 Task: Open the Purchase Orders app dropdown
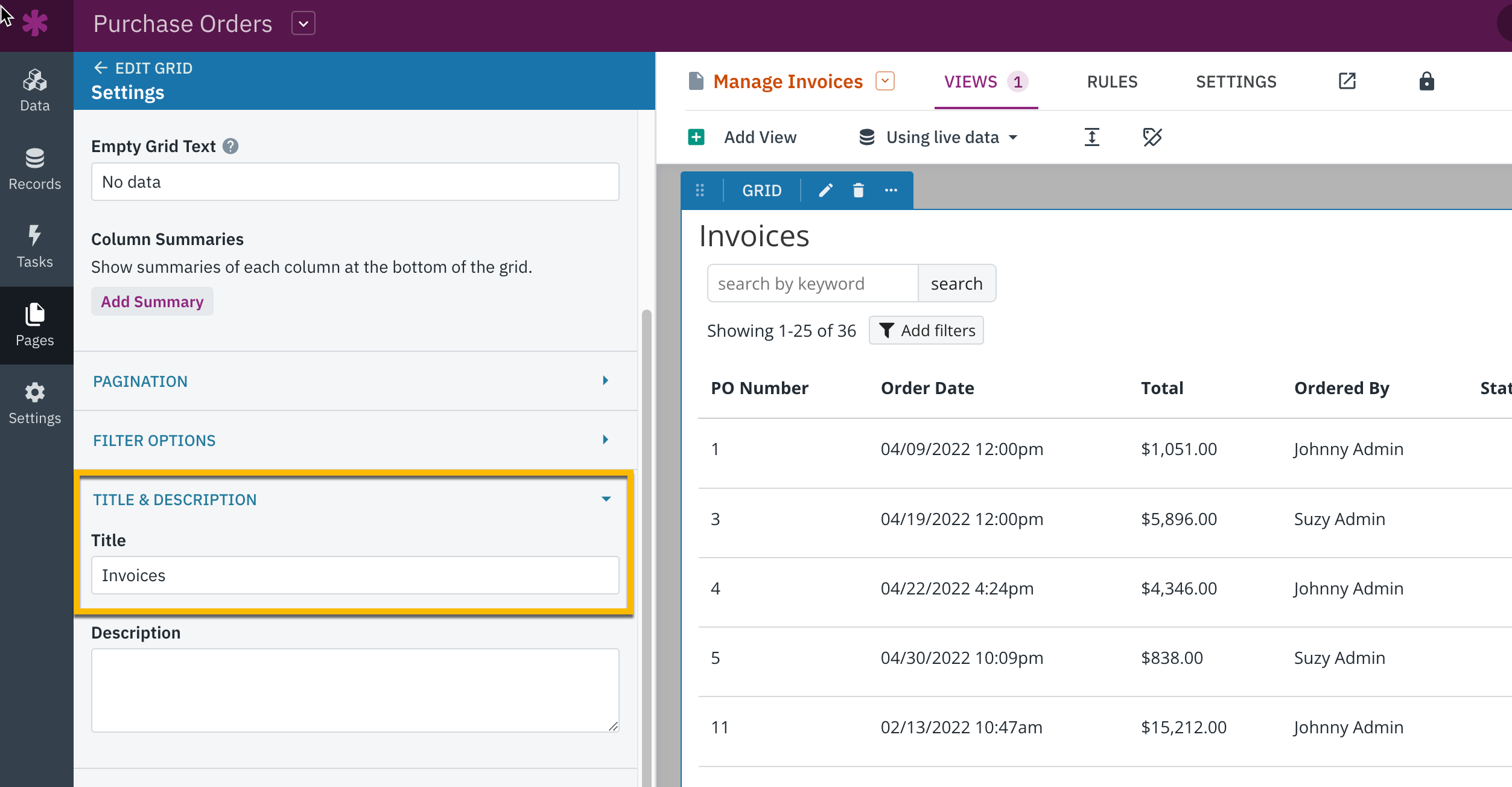click(303, 24)
